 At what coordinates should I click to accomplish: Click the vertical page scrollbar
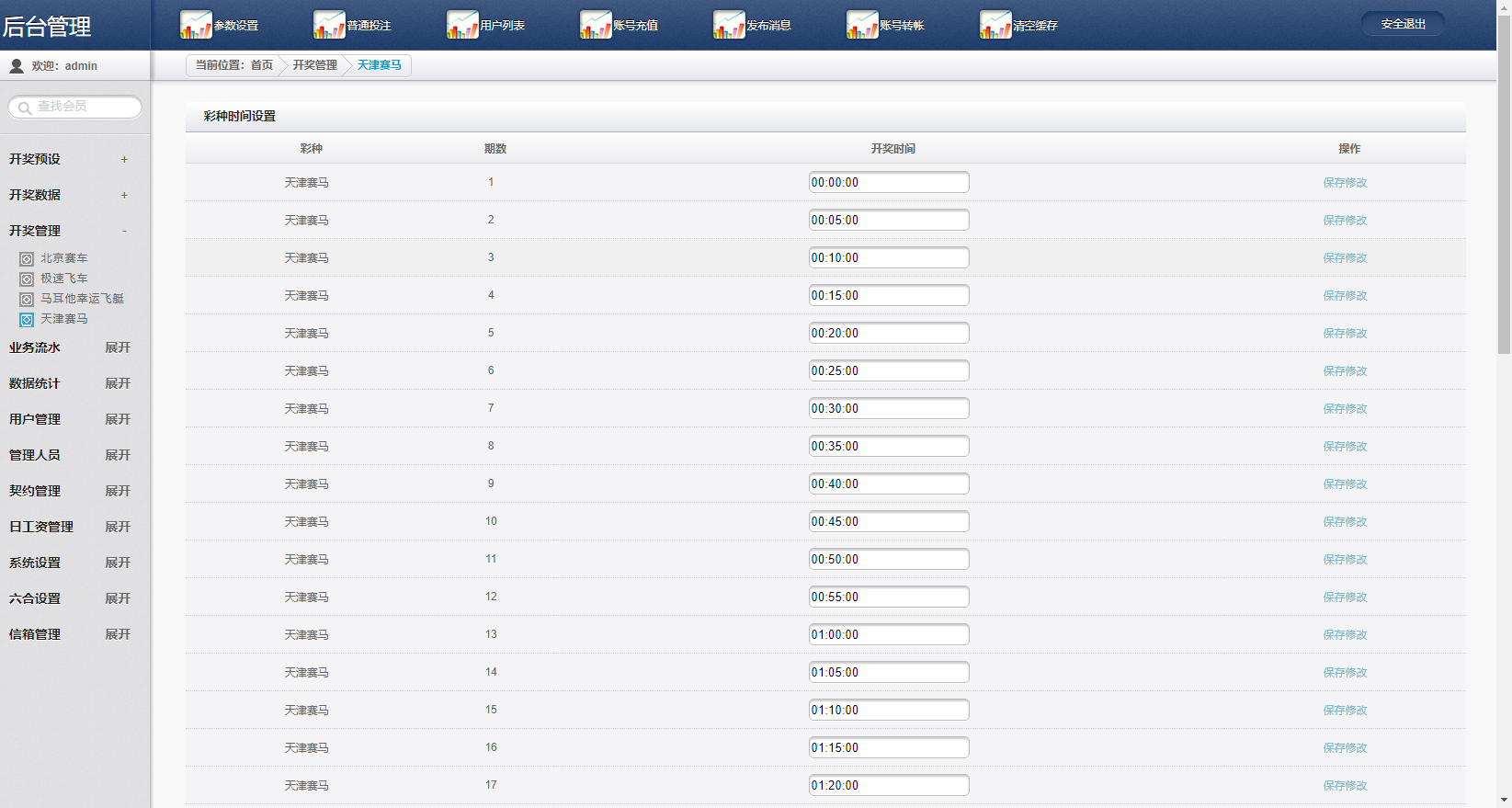pyautogui.click(x=1504, y=184)
